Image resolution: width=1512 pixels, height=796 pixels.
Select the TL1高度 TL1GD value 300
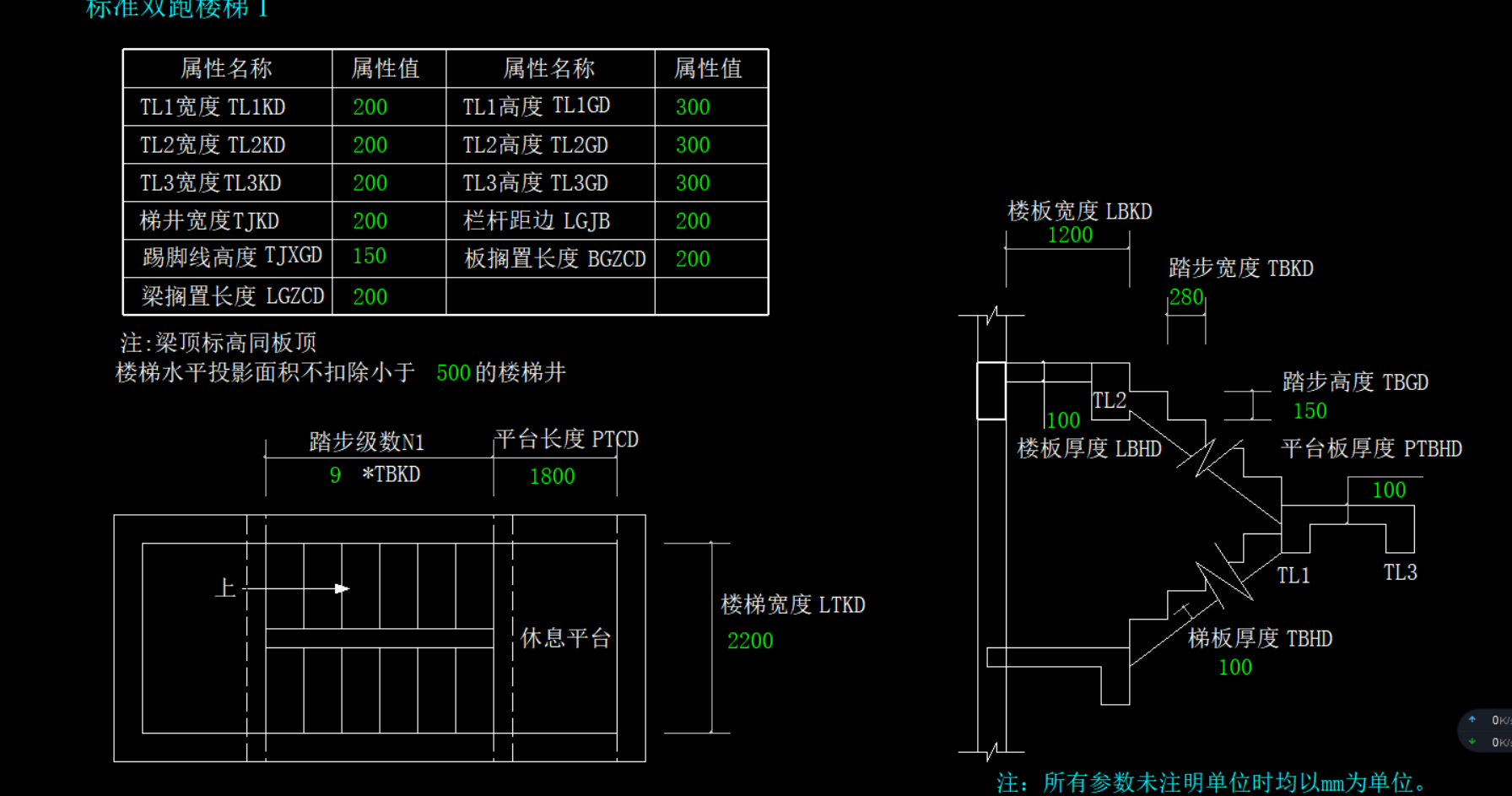(693, 107)
